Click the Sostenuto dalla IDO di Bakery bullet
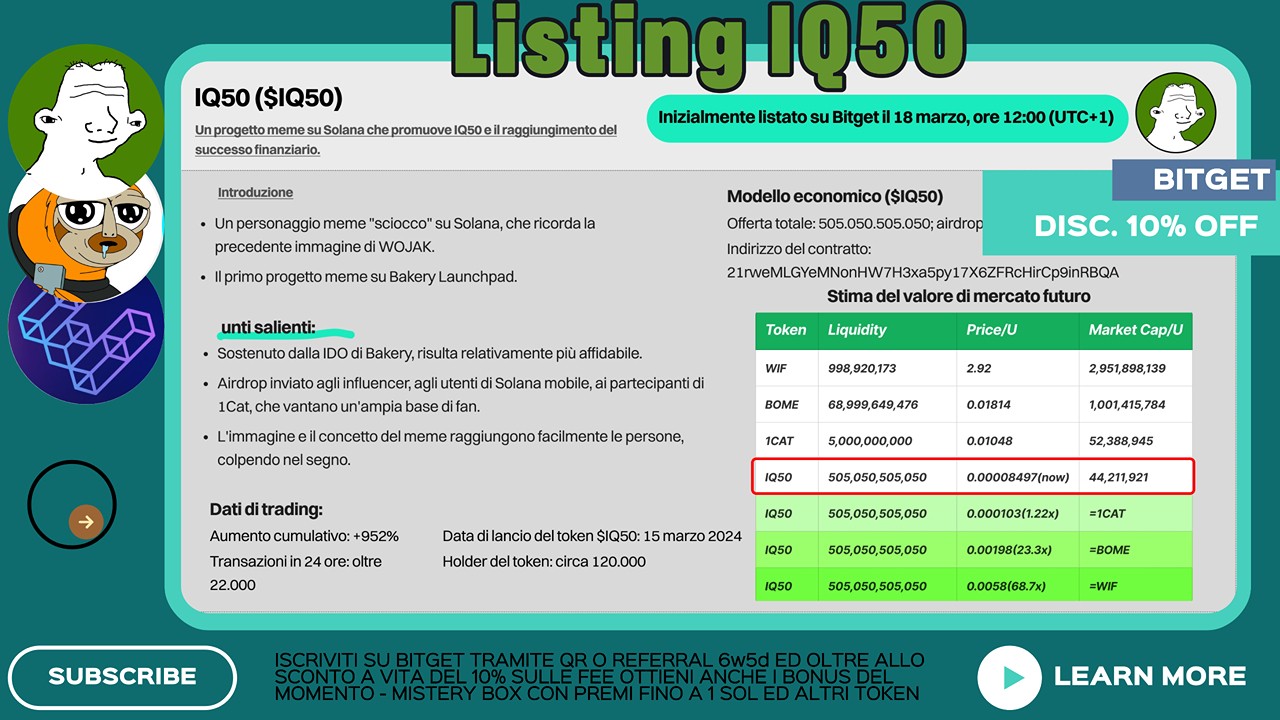This screenshot has width=1280, height=720. point(429,353)
